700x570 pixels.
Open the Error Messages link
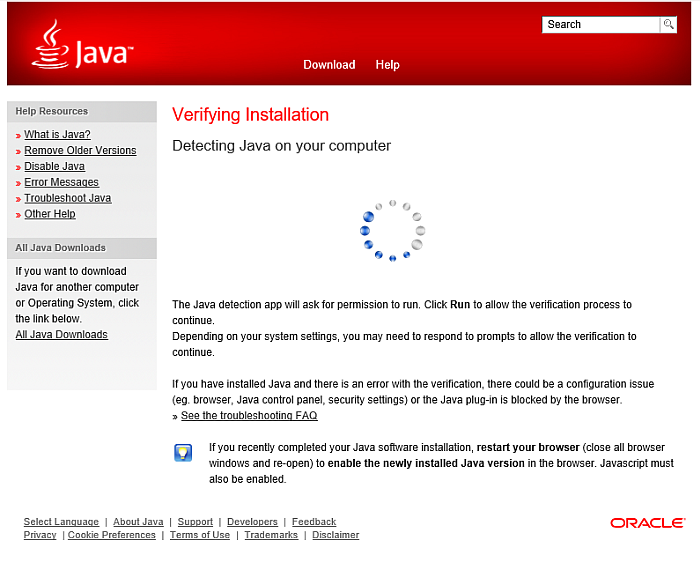(x=61, y=182)
